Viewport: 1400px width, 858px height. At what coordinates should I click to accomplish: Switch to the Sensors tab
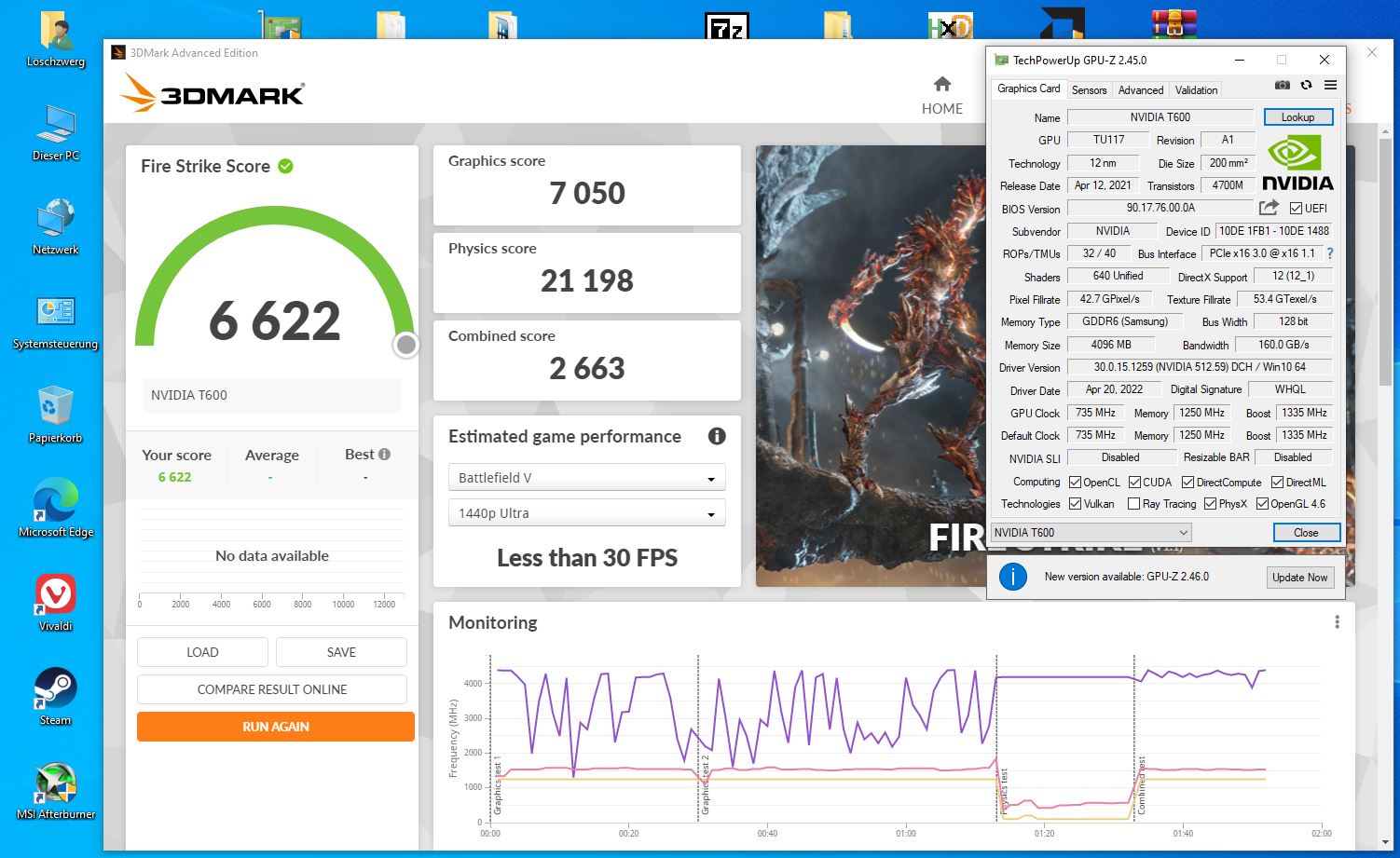click(x=1089, y=90)
